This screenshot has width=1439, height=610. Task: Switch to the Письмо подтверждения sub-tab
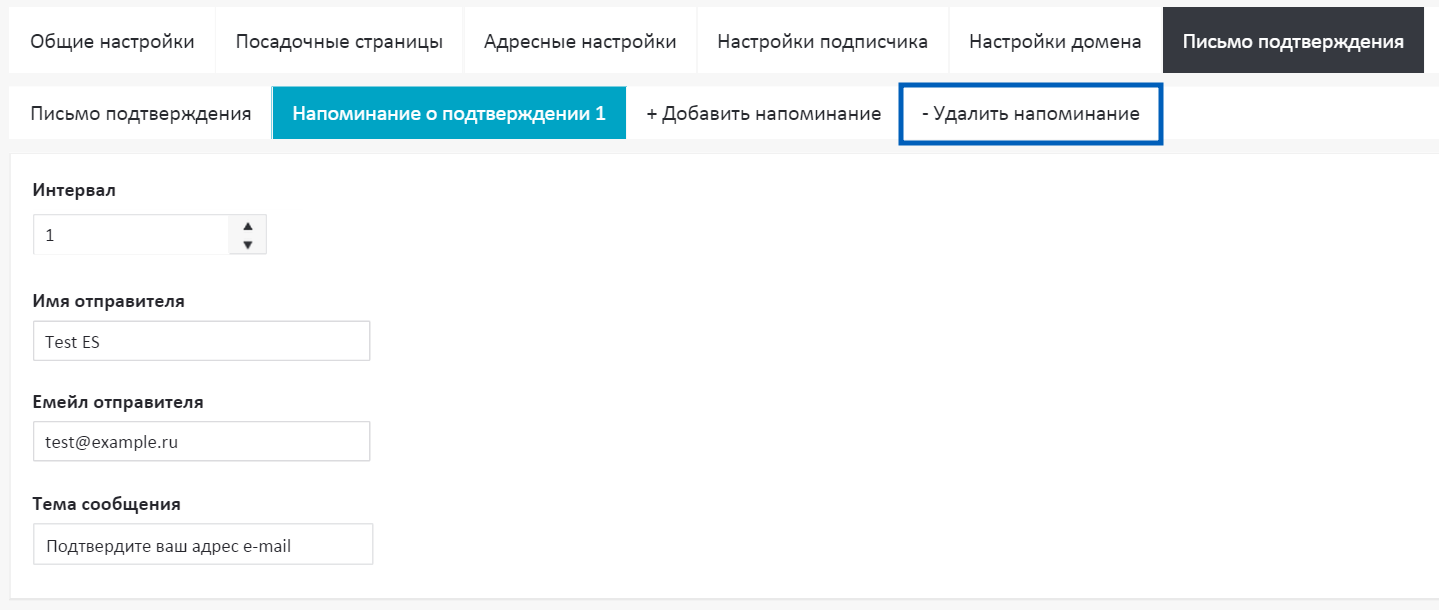(x=140, y=113)
